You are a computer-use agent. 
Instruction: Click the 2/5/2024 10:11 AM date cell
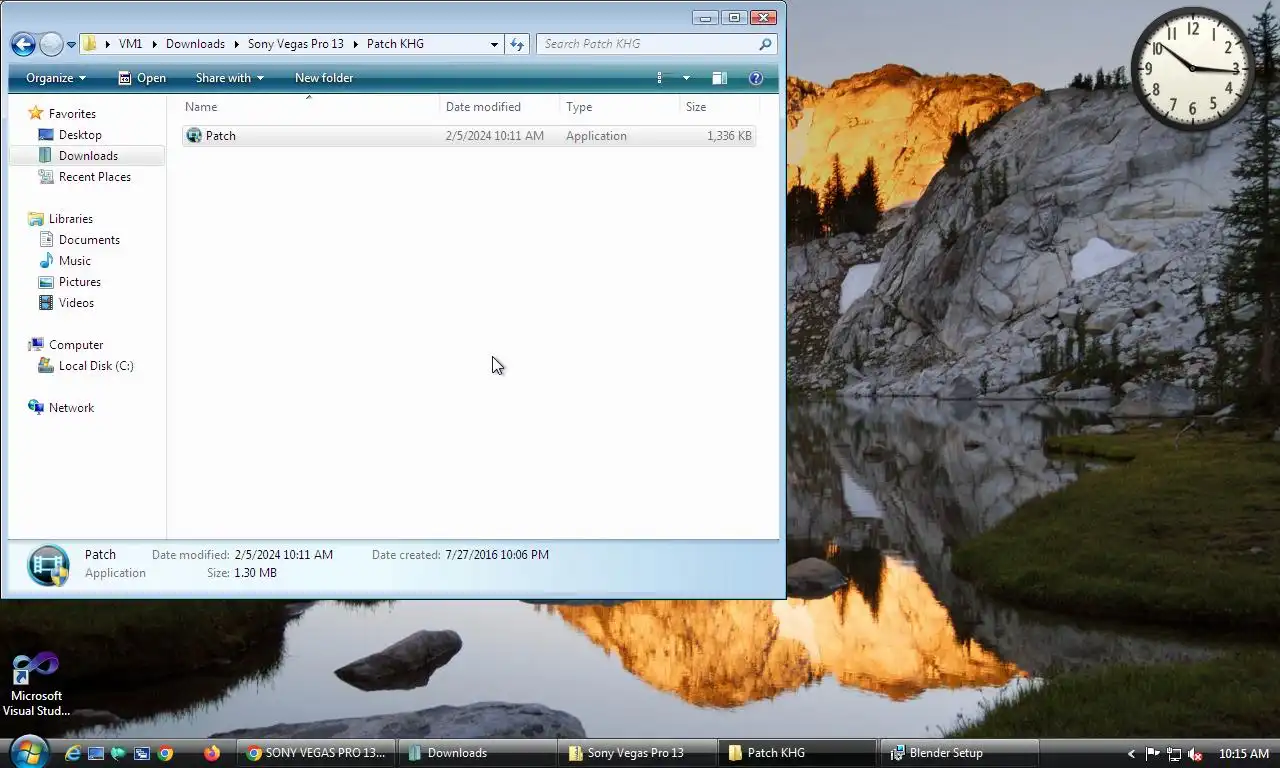[495, 136]
